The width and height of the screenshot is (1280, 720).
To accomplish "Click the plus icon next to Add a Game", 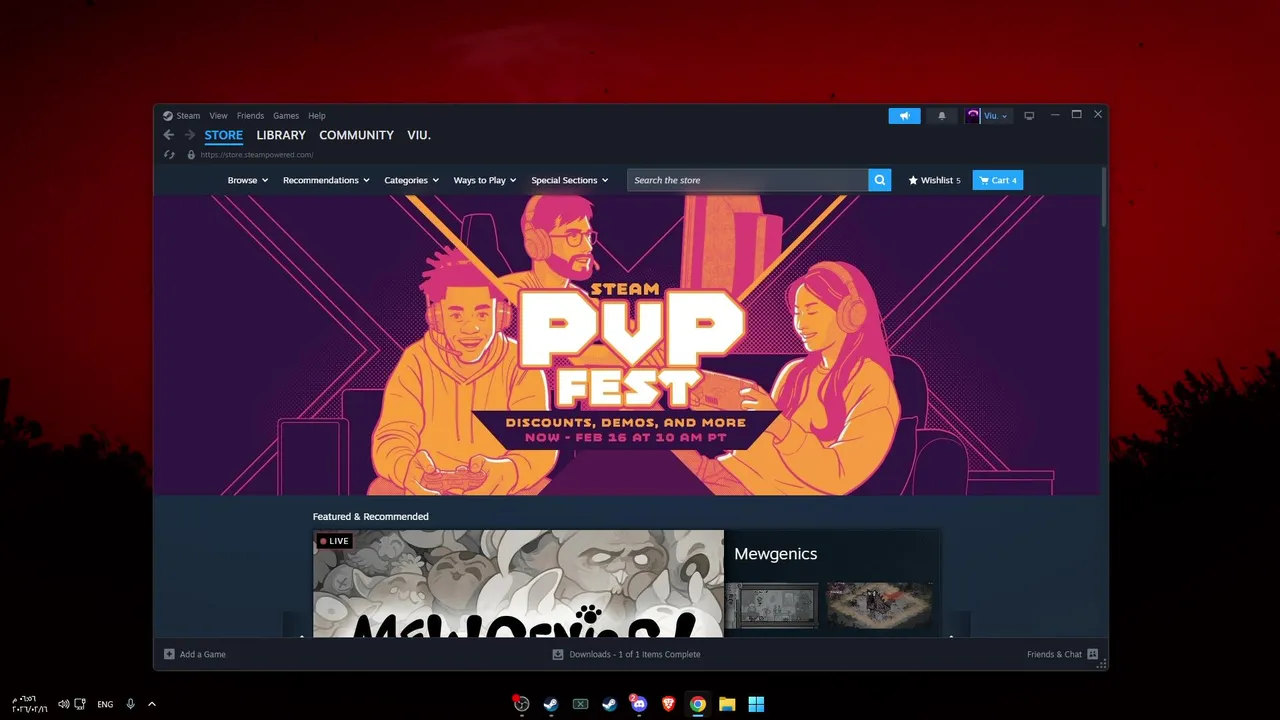I will pyautogui.click(x=169, y=654).
